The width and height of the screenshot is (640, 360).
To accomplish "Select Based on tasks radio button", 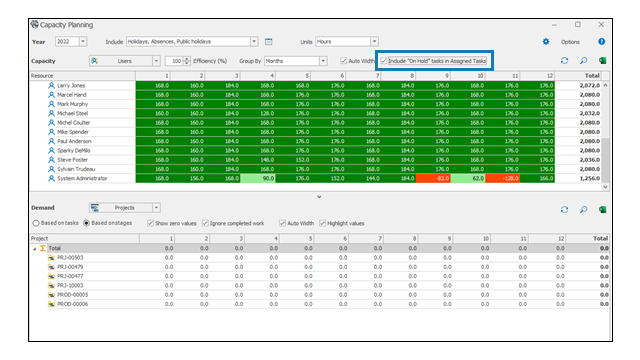I will tap(36, 223).
